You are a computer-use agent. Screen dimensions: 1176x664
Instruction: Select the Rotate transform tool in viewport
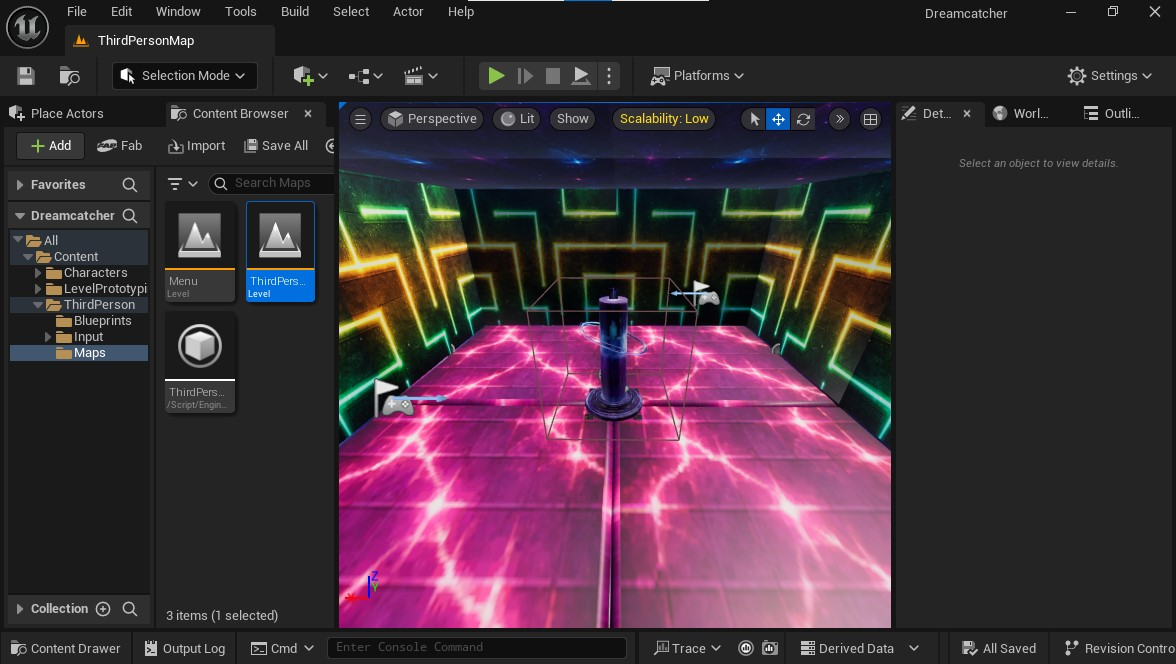click(x=803, y=119)
